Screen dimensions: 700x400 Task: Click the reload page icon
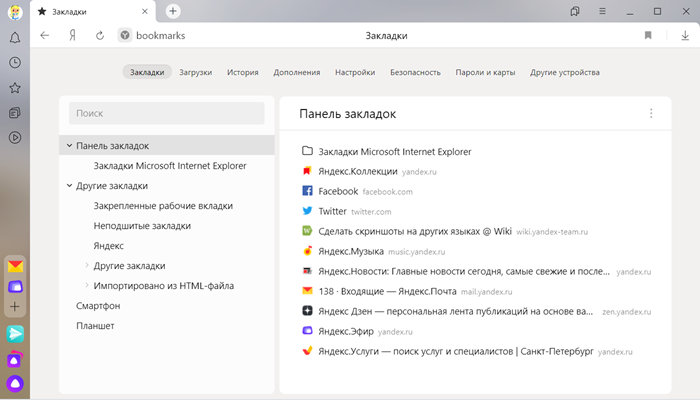coord(100,36)
